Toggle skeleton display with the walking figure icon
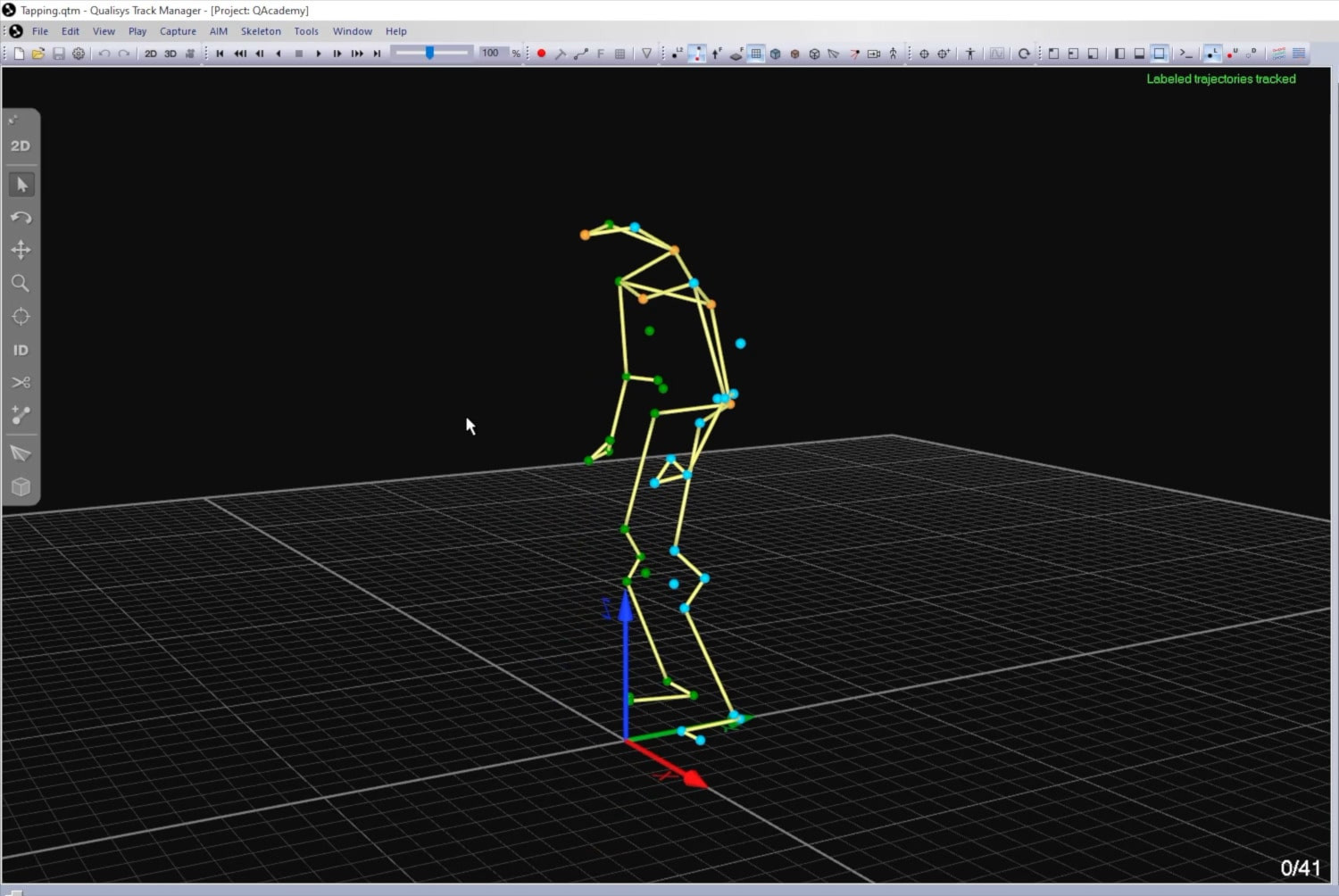 [894, 54]
